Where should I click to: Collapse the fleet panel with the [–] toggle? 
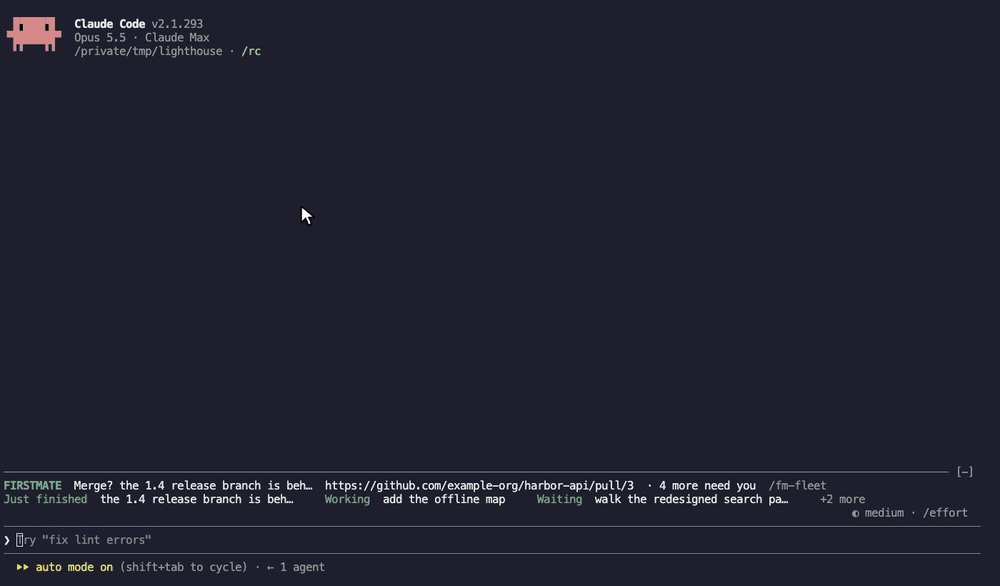click(964, 472)
